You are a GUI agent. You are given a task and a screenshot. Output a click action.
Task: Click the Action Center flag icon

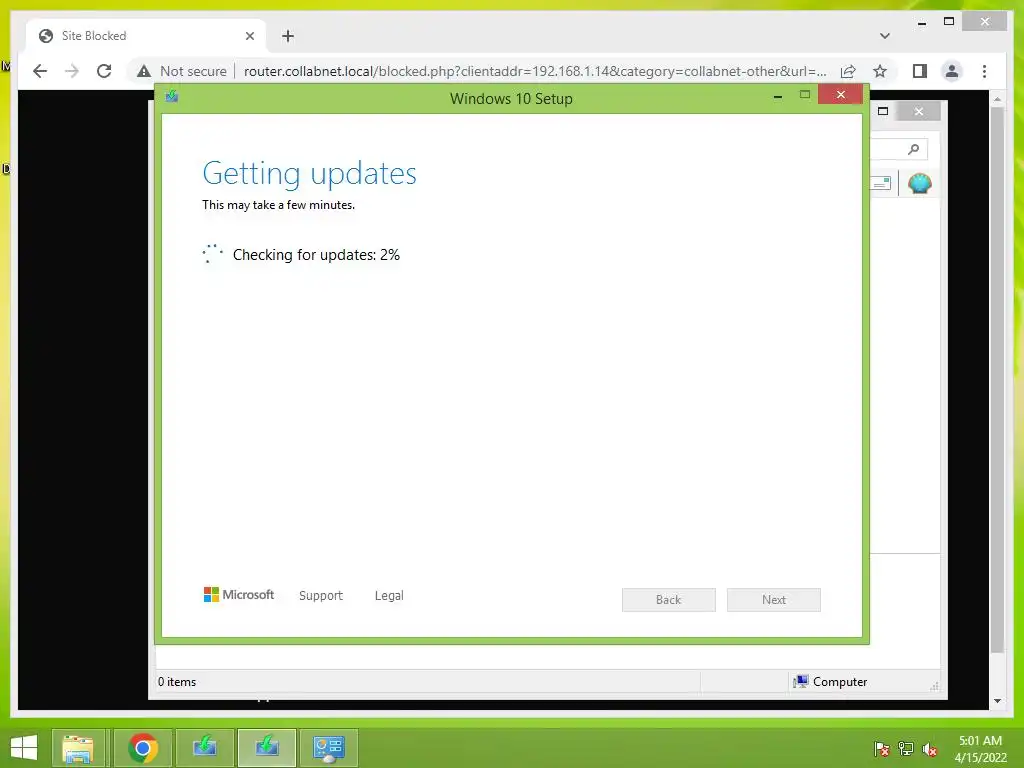(x=881, y=749)
